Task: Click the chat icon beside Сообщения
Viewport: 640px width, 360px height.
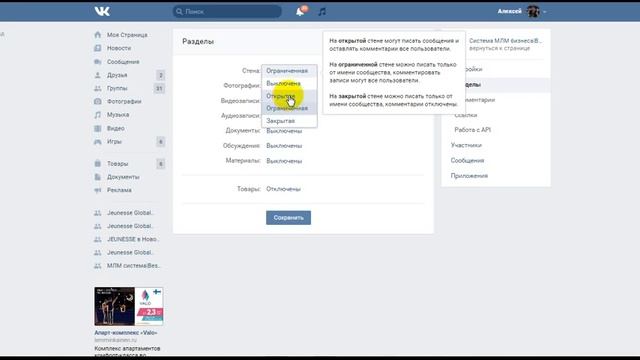Action: (x=98, y=62)
